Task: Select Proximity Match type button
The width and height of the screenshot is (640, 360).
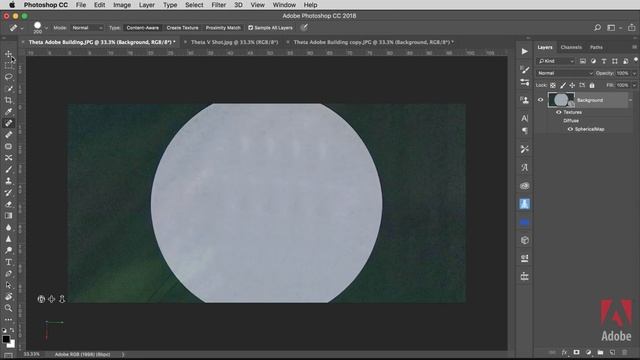Action: (x=223, y=28)
